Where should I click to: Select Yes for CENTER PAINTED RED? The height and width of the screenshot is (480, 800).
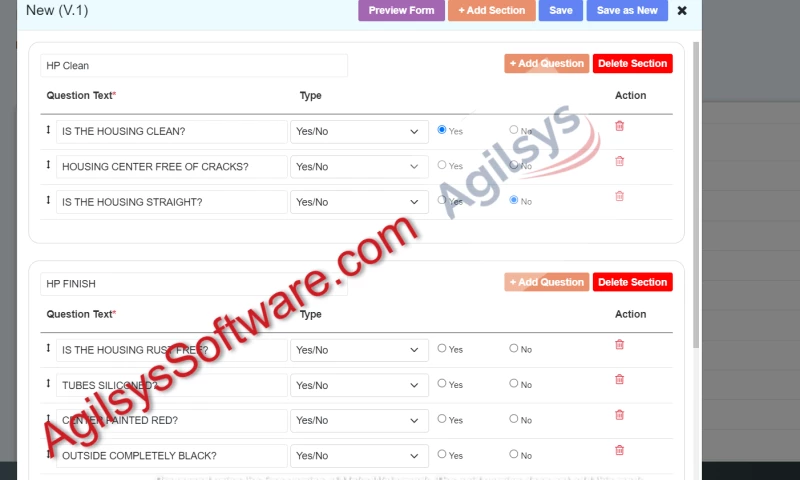pos(442,418)
